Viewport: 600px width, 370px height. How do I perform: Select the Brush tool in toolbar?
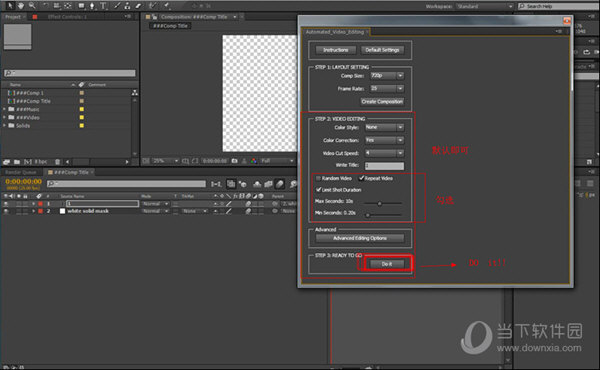pyautogui.click(x=117, y=6)
